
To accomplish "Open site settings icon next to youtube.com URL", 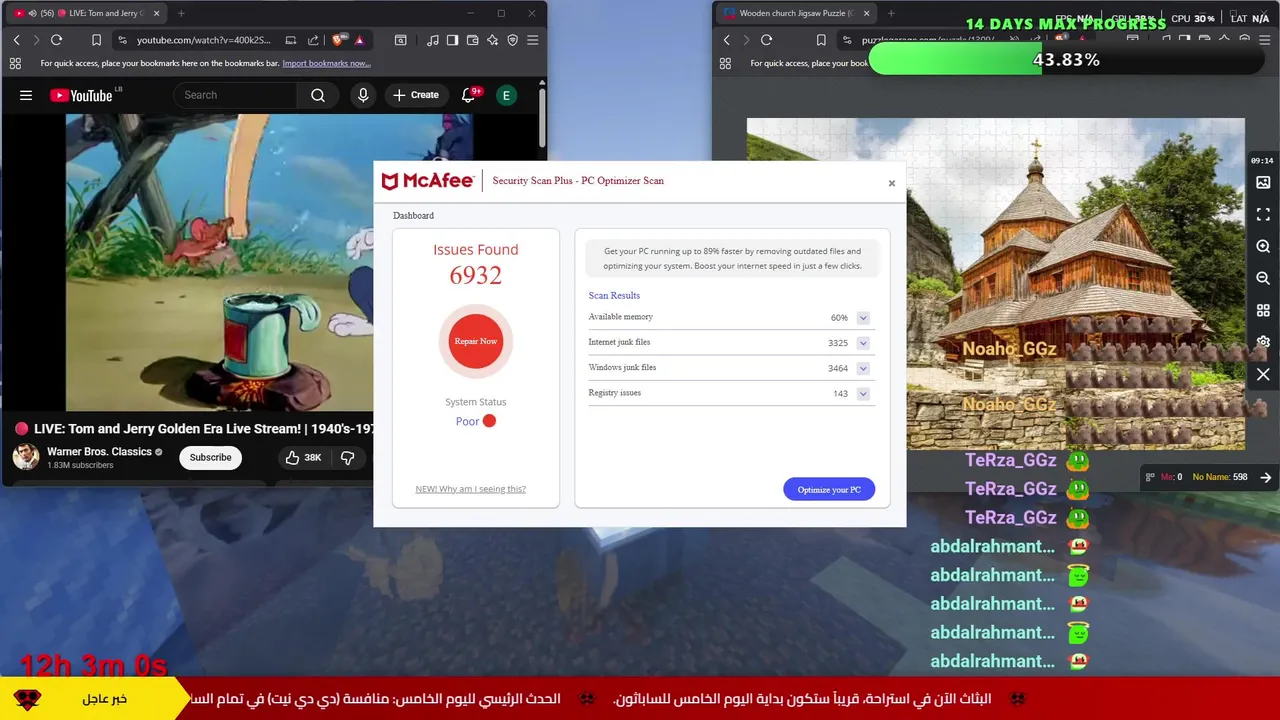I will [122, 40].
